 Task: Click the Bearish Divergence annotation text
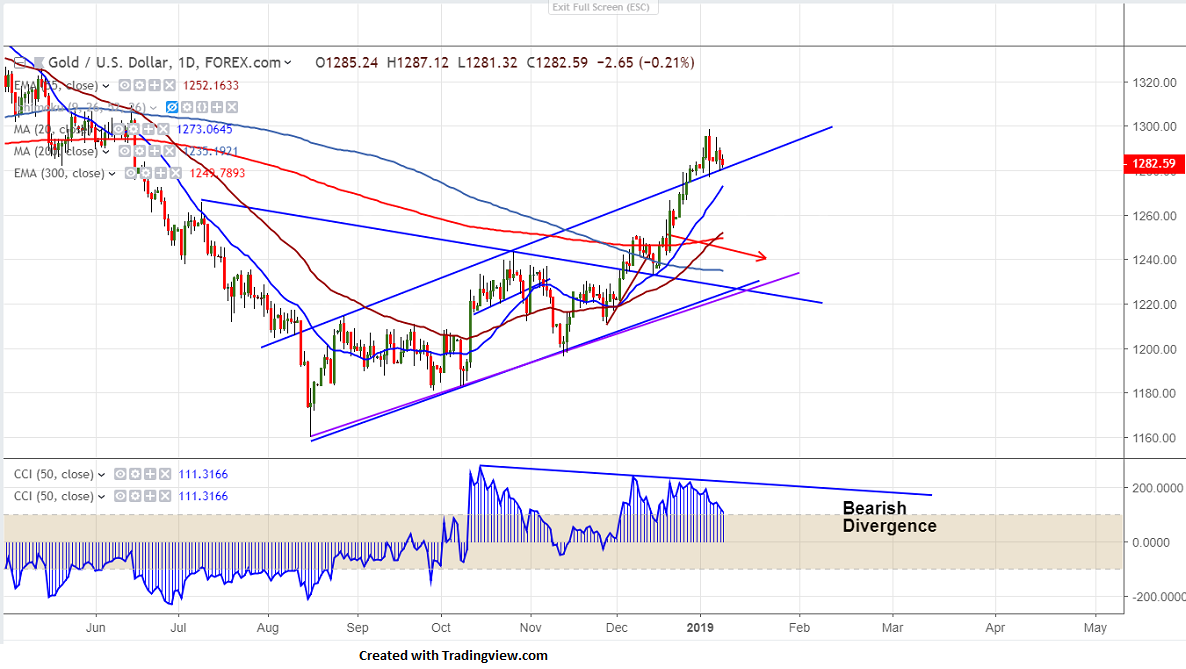pyautogui.click(x=890, y=518)
